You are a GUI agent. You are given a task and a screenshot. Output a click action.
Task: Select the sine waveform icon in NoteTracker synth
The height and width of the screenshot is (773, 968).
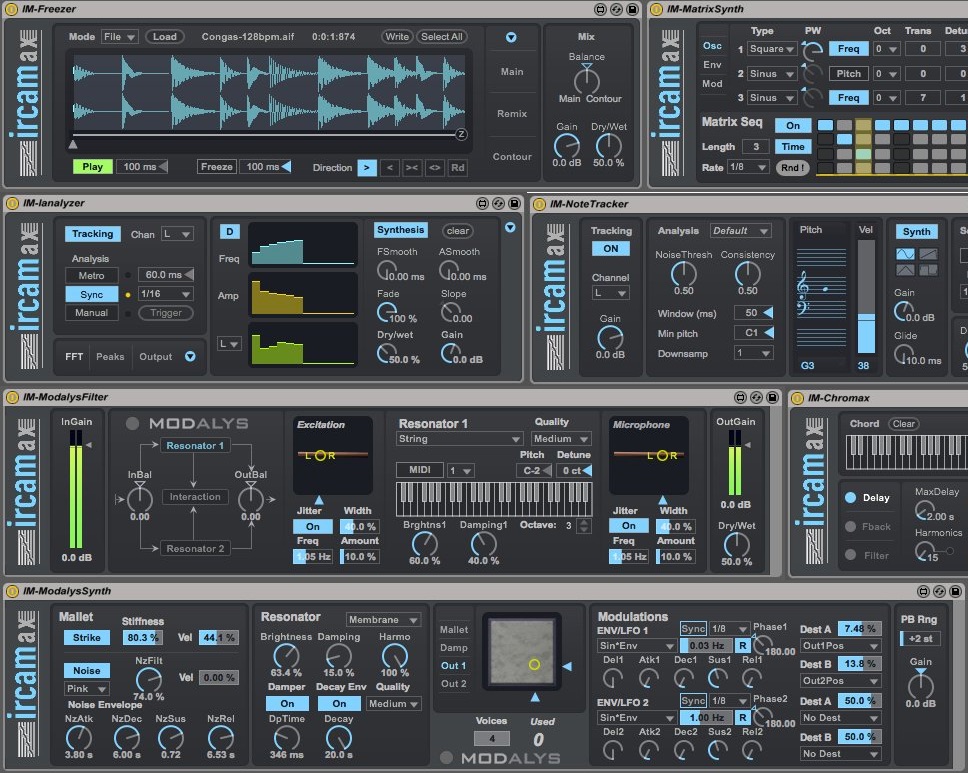pyautogui.click(x=906, y=254)
